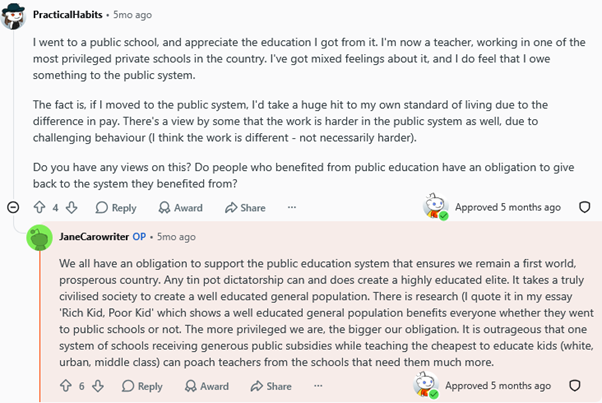The height and width of the screenshot is (403, 602).
Task: Collapse the PracticalHabits comment thread
Action: [x=13, y=208]
